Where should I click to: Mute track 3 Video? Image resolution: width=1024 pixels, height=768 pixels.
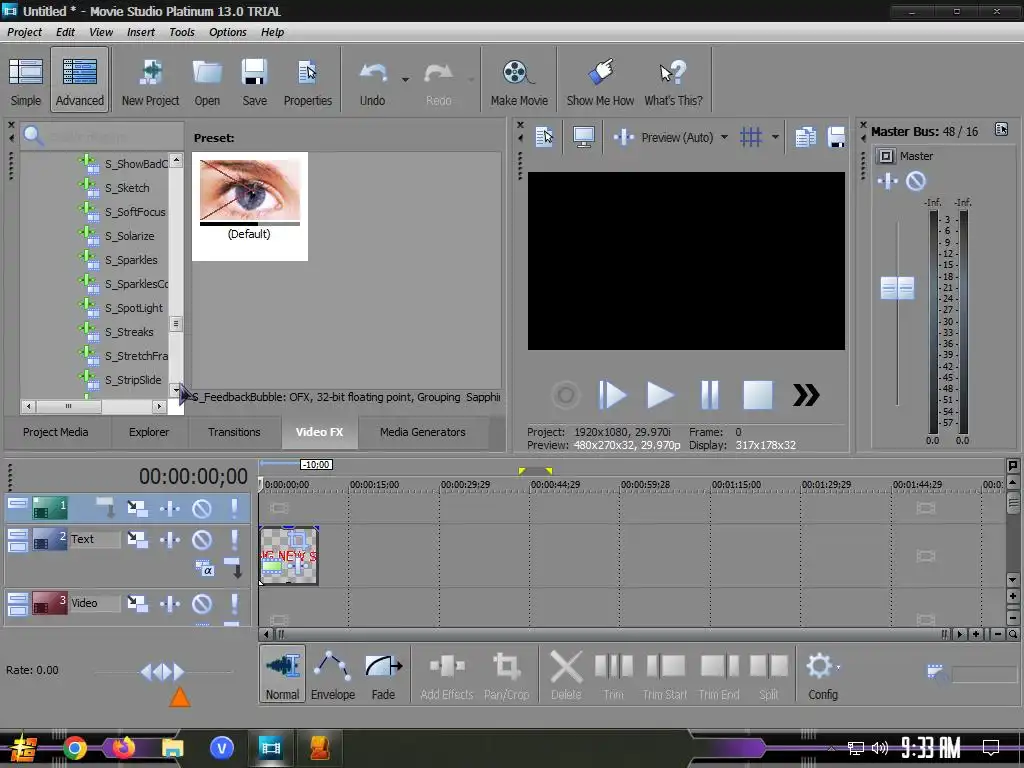(202, 603)
